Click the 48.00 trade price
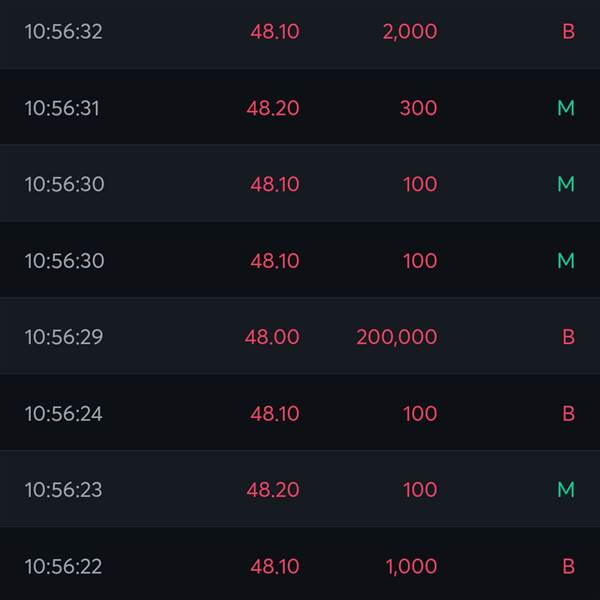This screenshot has height=600, width=600. click(x=272, y=337)
